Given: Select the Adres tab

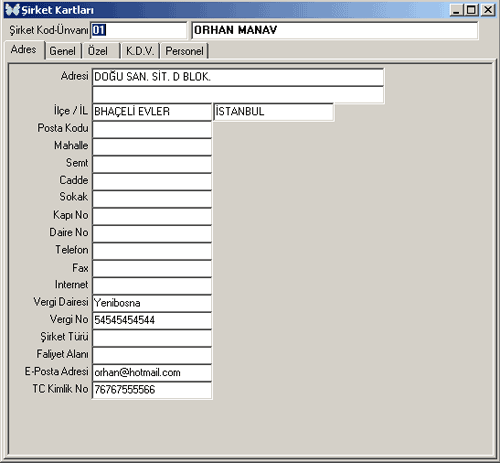Looking at the screenshot, I should [x=24, y=50].
